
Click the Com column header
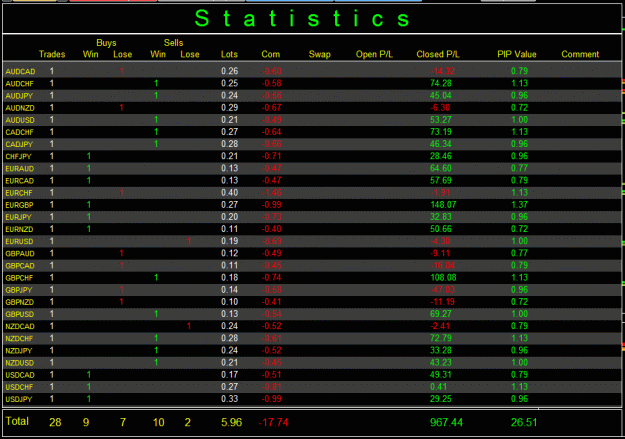[x=271, y=54]
